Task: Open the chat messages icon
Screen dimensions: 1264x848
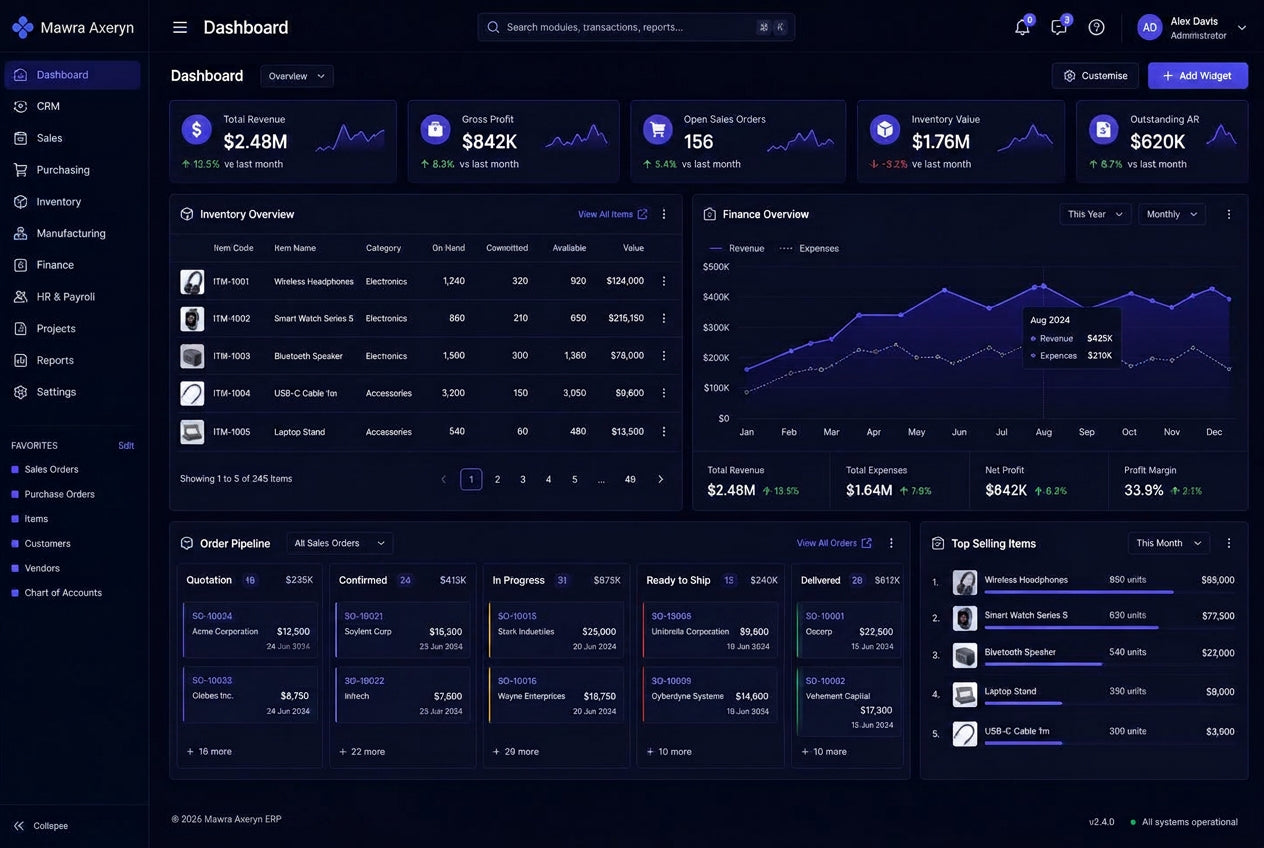Action: pyautogui.click(x=1059, y=27)
